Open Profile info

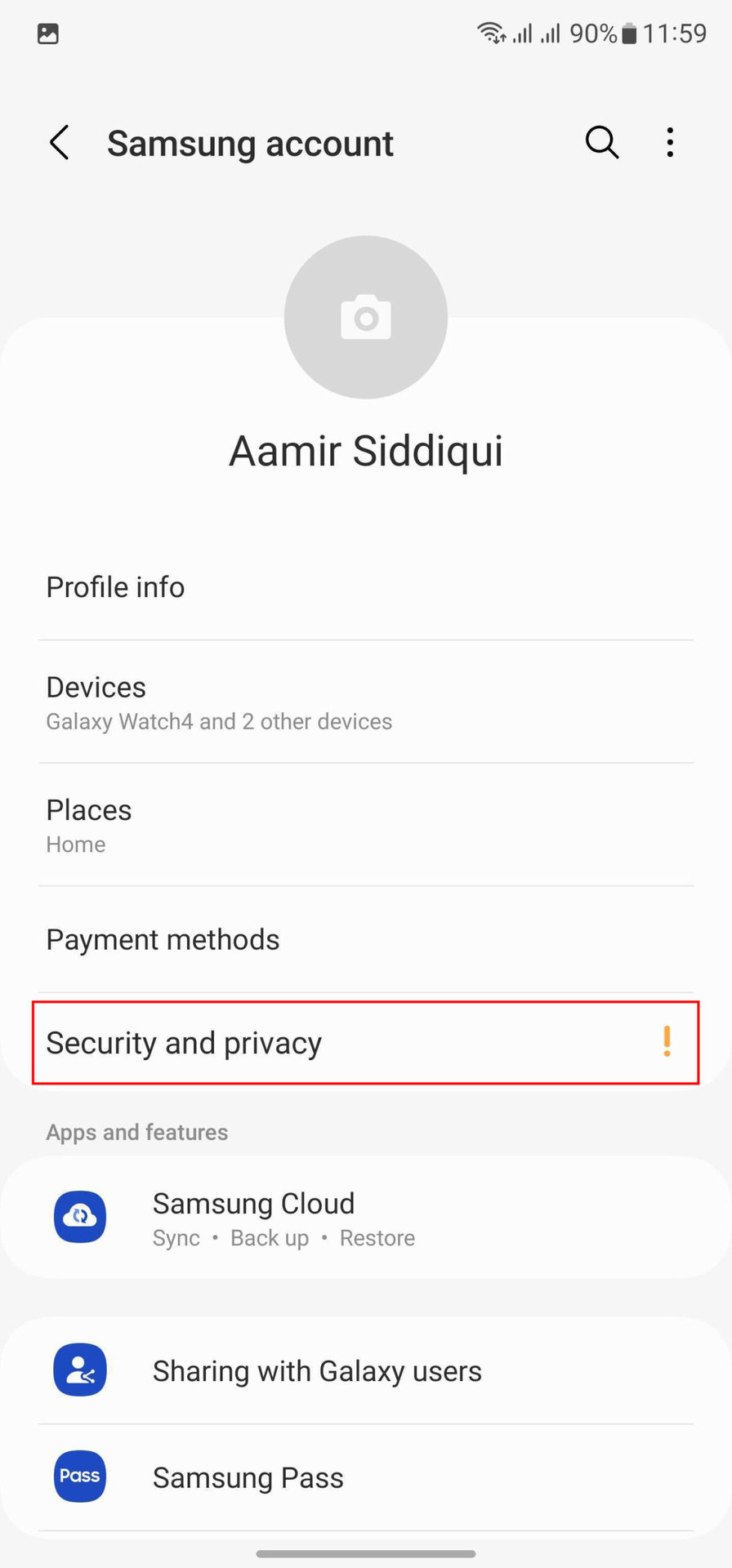(115, 587)
